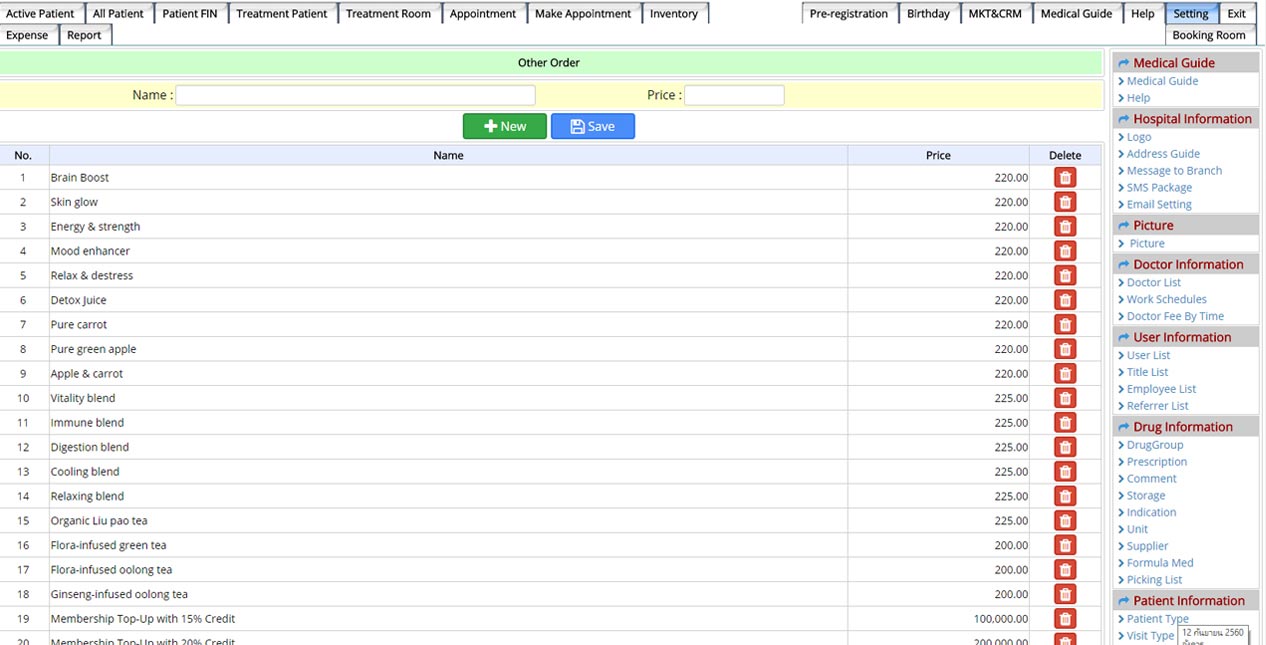Open the Drug Information section header
The width and height of the screenshot is (1266, 645).
tap(1182, 427)
